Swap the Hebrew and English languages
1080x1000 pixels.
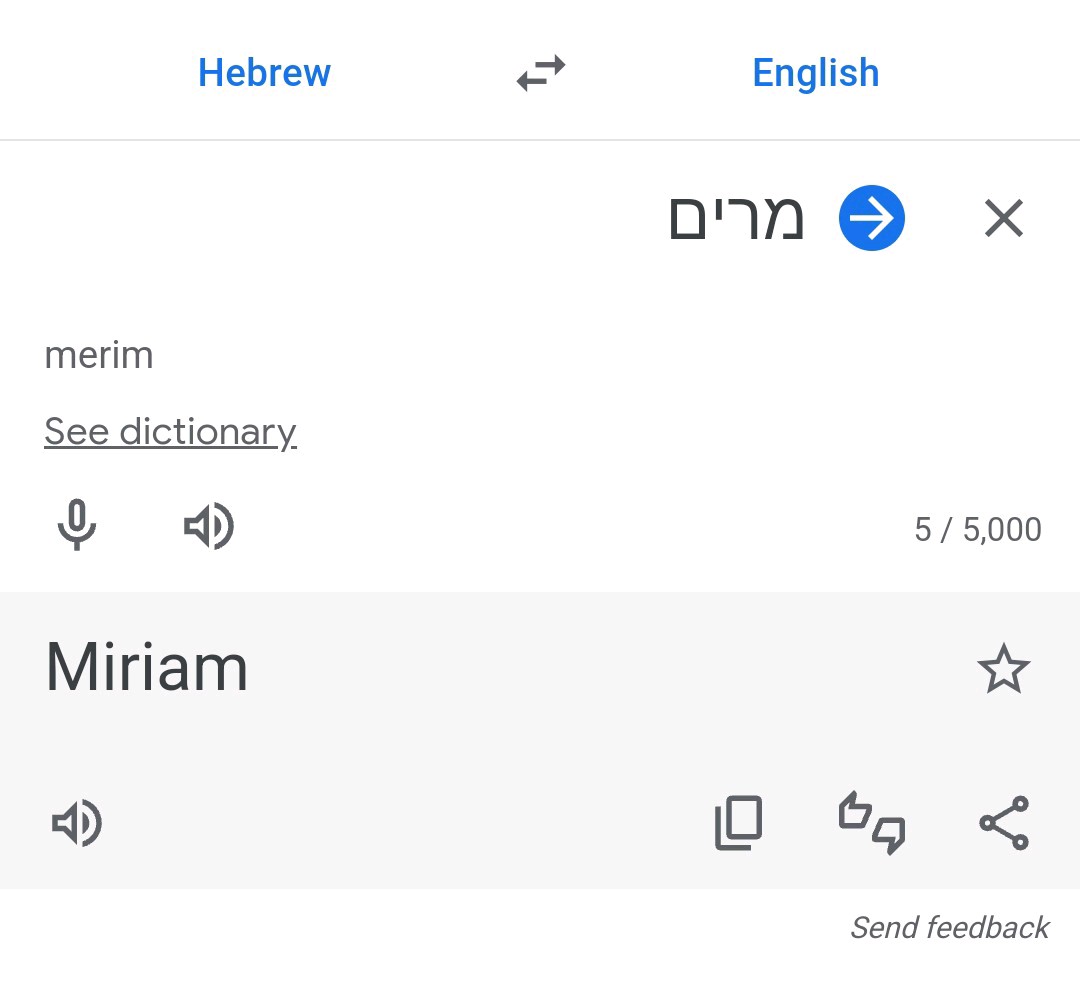[x=541, y=73]
